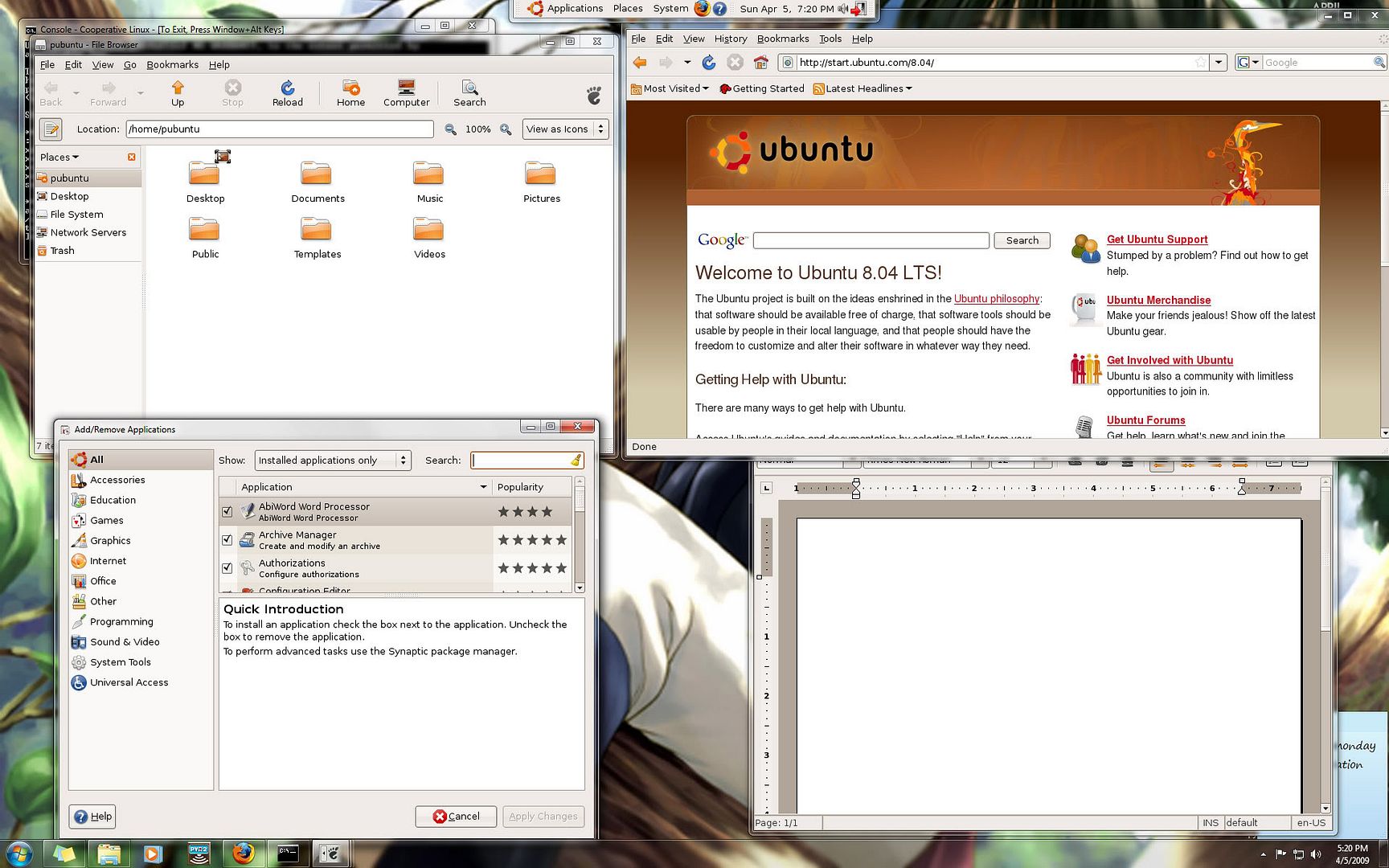Uncheck the AbiWord Word Processor checkbox
Image resolution: width=1389 pixels, height=868 pixels.
227,511
